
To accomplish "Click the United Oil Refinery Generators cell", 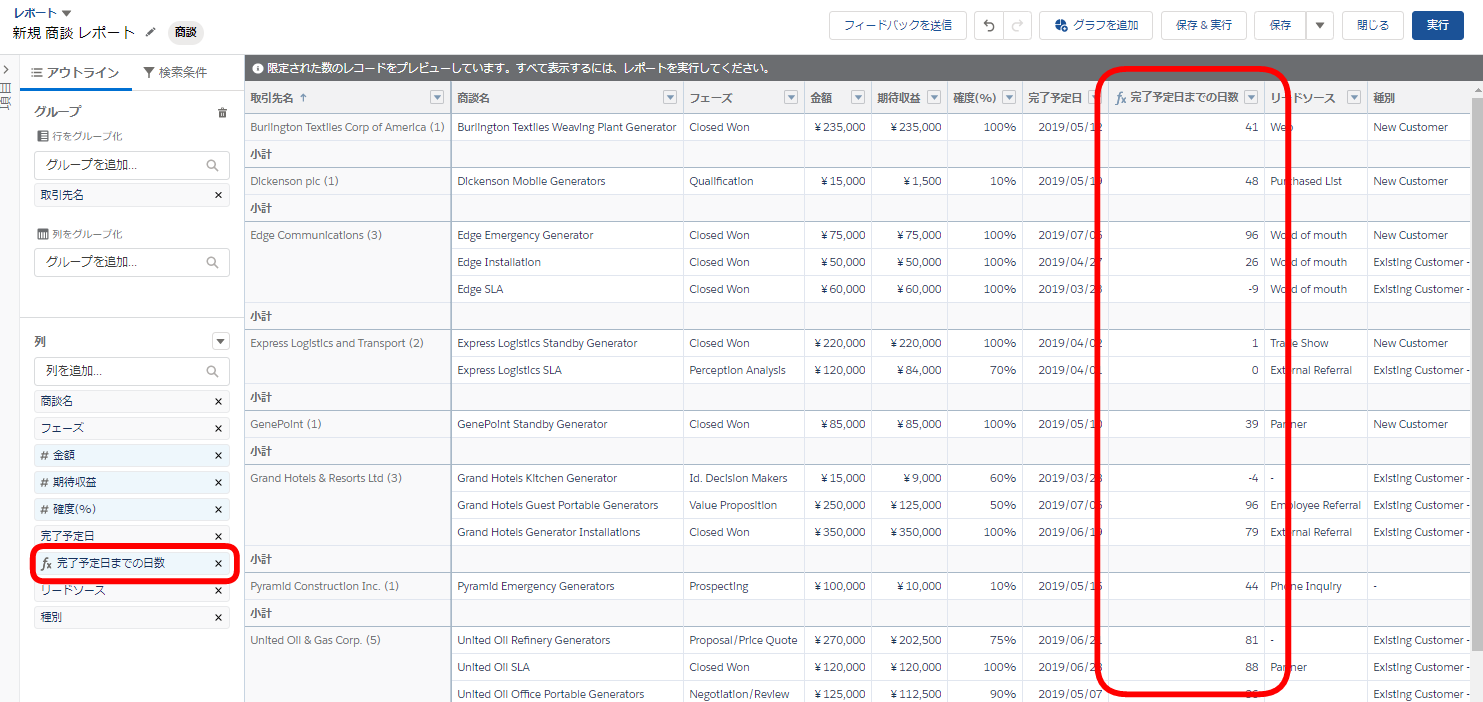I will (x=567, y=640).
